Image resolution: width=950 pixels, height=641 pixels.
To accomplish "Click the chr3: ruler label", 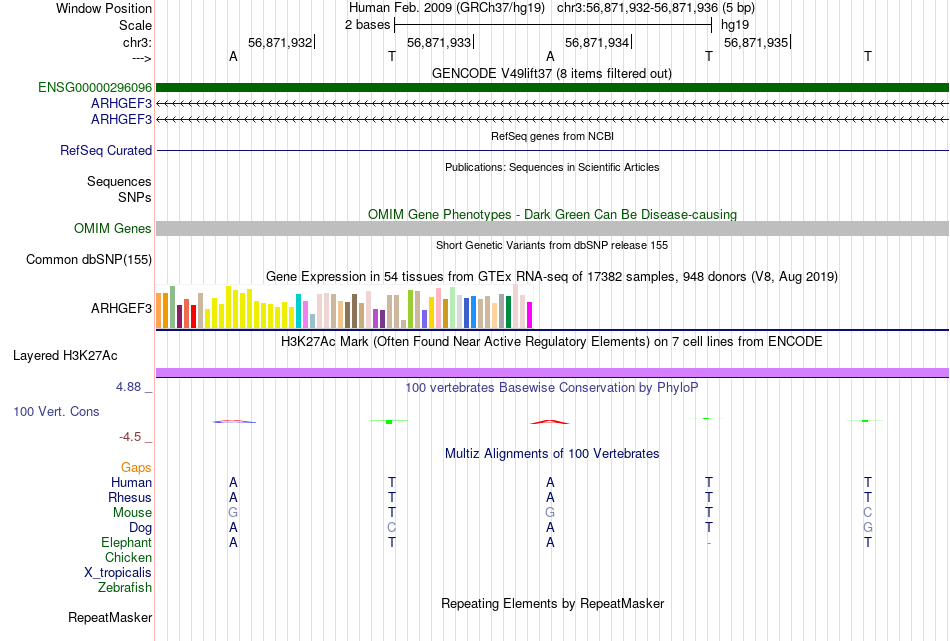I will click(x=138, y=42).
